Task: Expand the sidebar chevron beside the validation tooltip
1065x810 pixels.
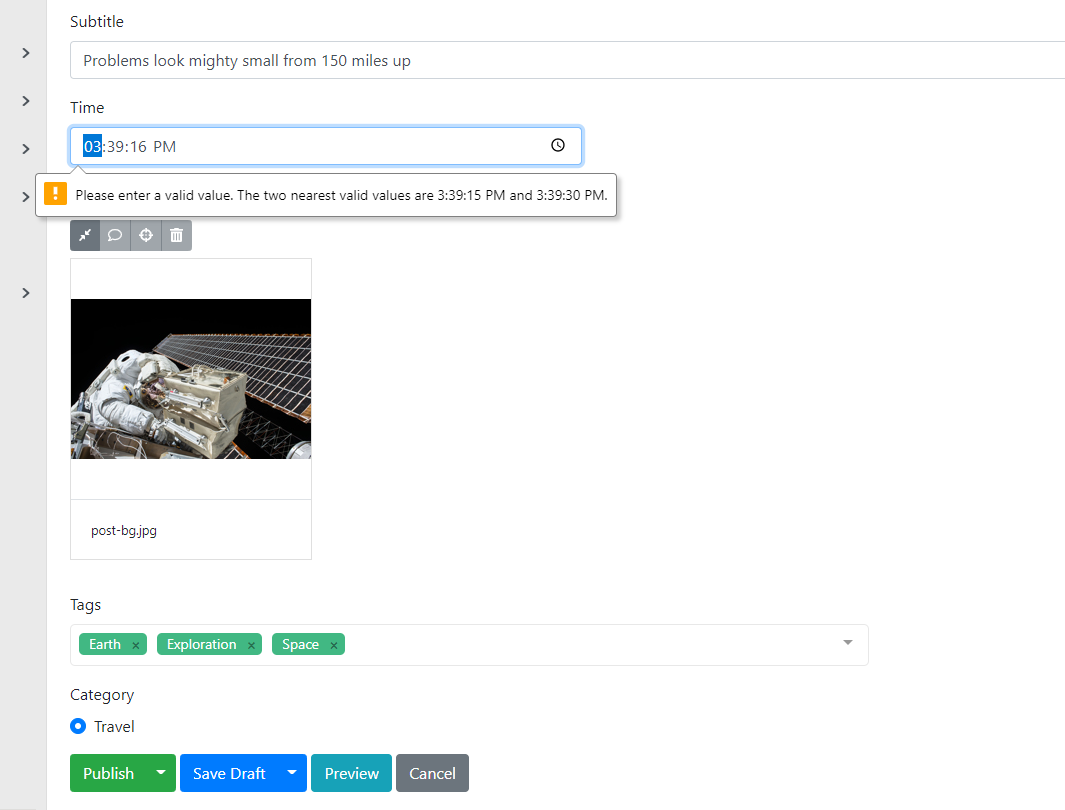Action: (x=26, y=197)
